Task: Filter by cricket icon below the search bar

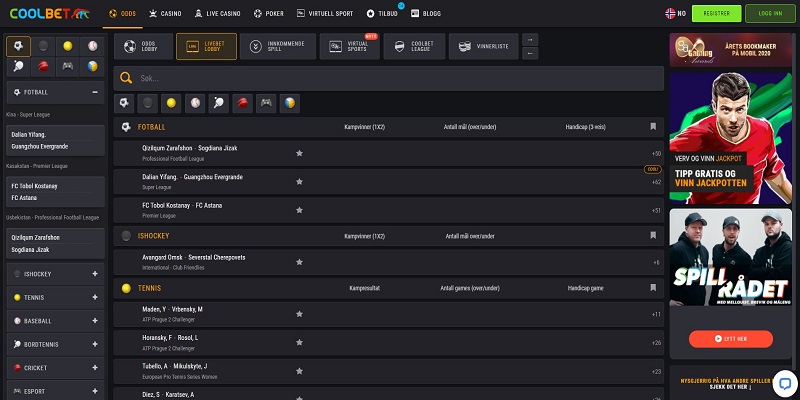Action: [x=242, y=103]
